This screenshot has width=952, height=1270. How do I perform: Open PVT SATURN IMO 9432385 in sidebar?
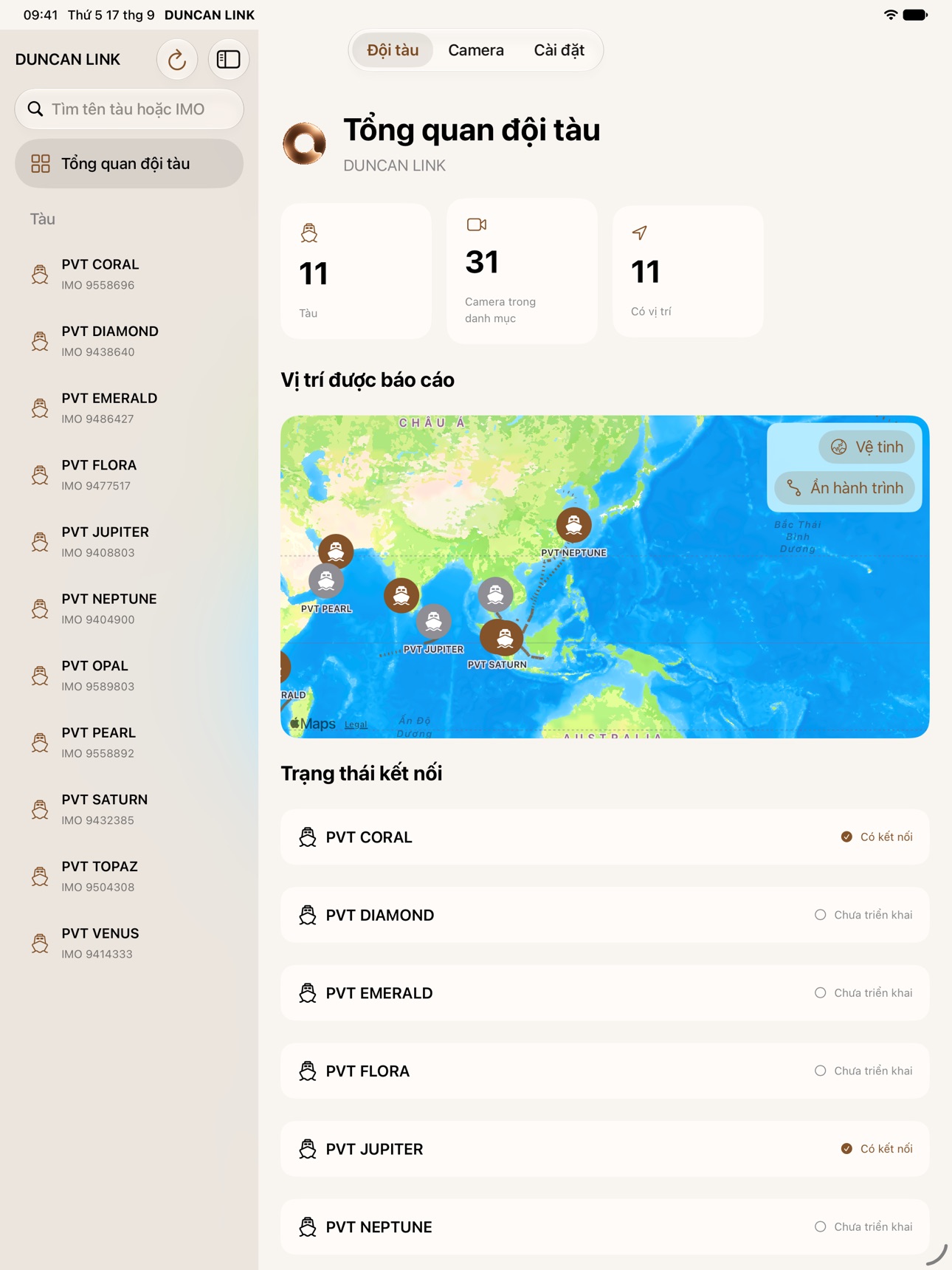[x=129, y=809]
